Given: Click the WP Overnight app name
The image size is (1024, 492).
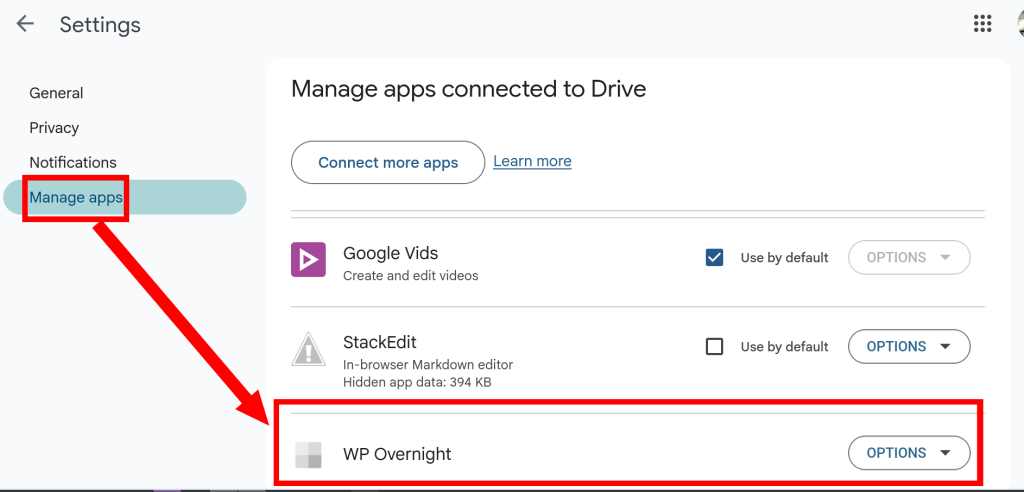Looking at the screenshot, I should [x=397, y=454].
